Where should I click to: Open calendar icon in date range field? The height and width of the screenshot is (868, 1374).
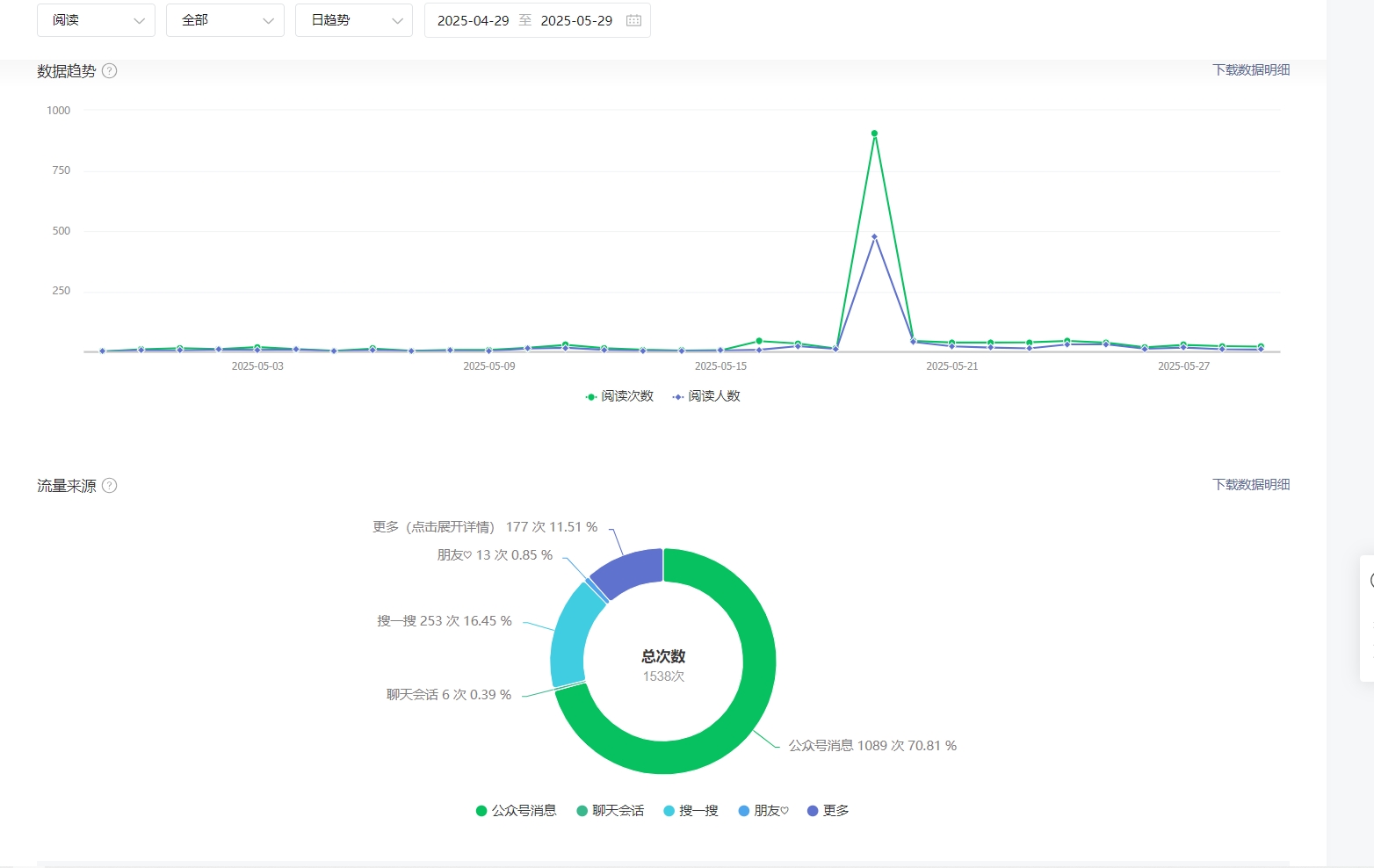pyautogui.click(x=633, y=20)
